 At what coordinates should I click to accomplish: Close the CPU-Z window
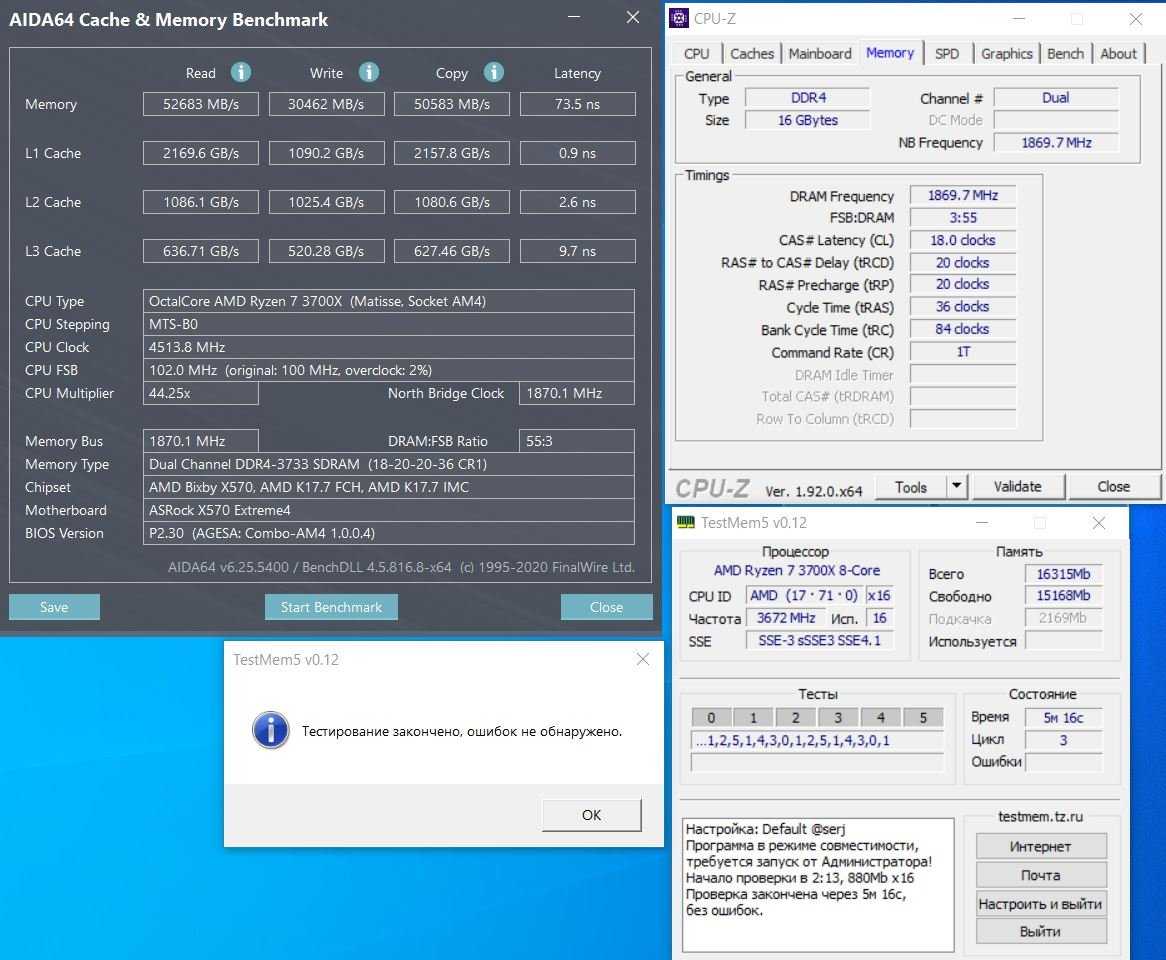pos(1136,19)
